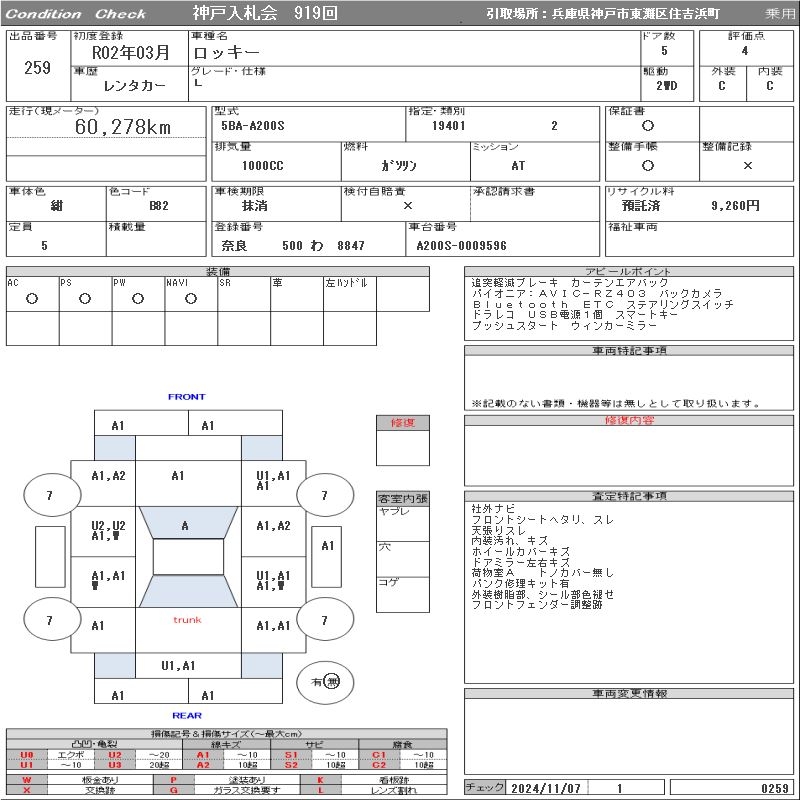
Task: Select first registration date R02年03月
Action: (130, 53)
